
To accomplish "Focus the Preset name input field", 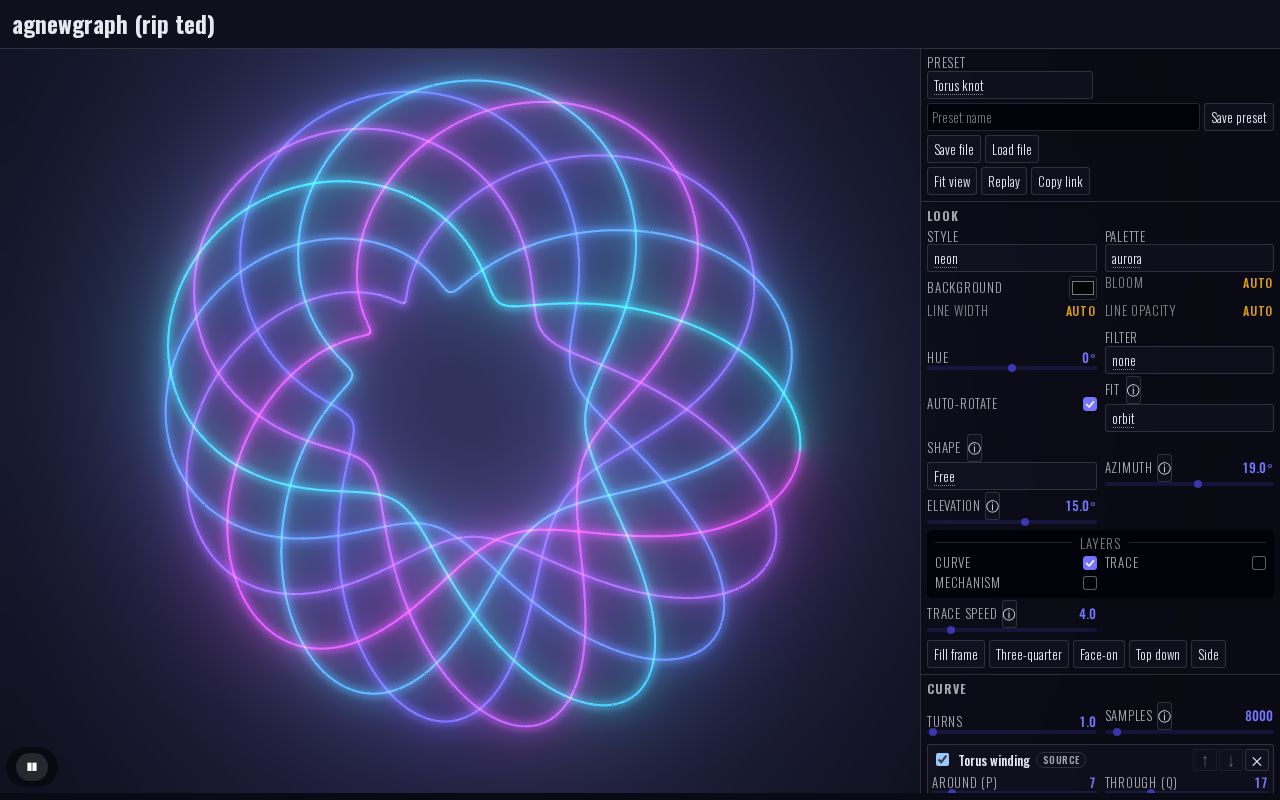I will (x=1063, y=117).
